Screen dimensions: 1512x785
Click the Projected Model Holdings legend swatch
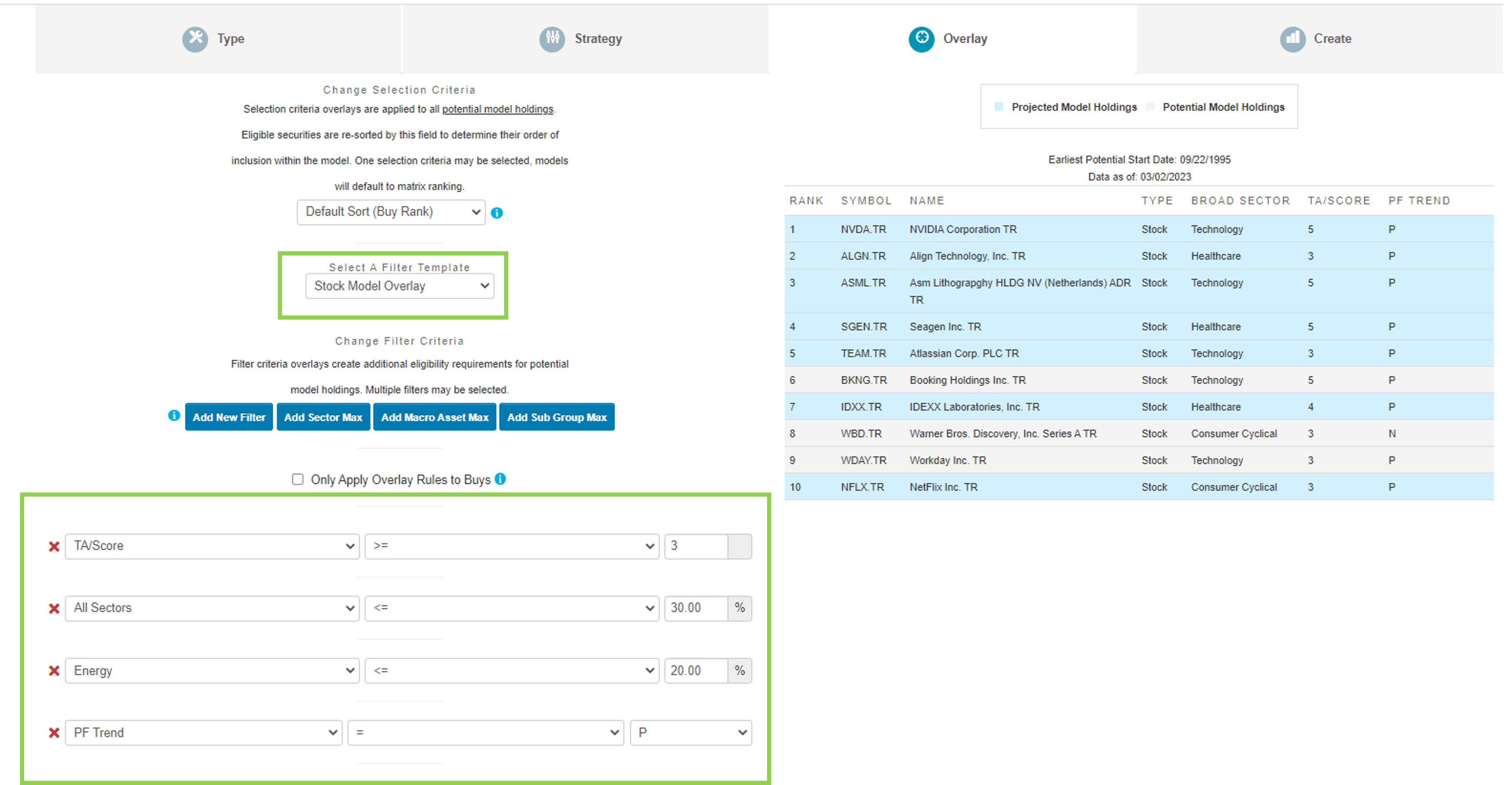pyautogui.click(x=999, y=107)
